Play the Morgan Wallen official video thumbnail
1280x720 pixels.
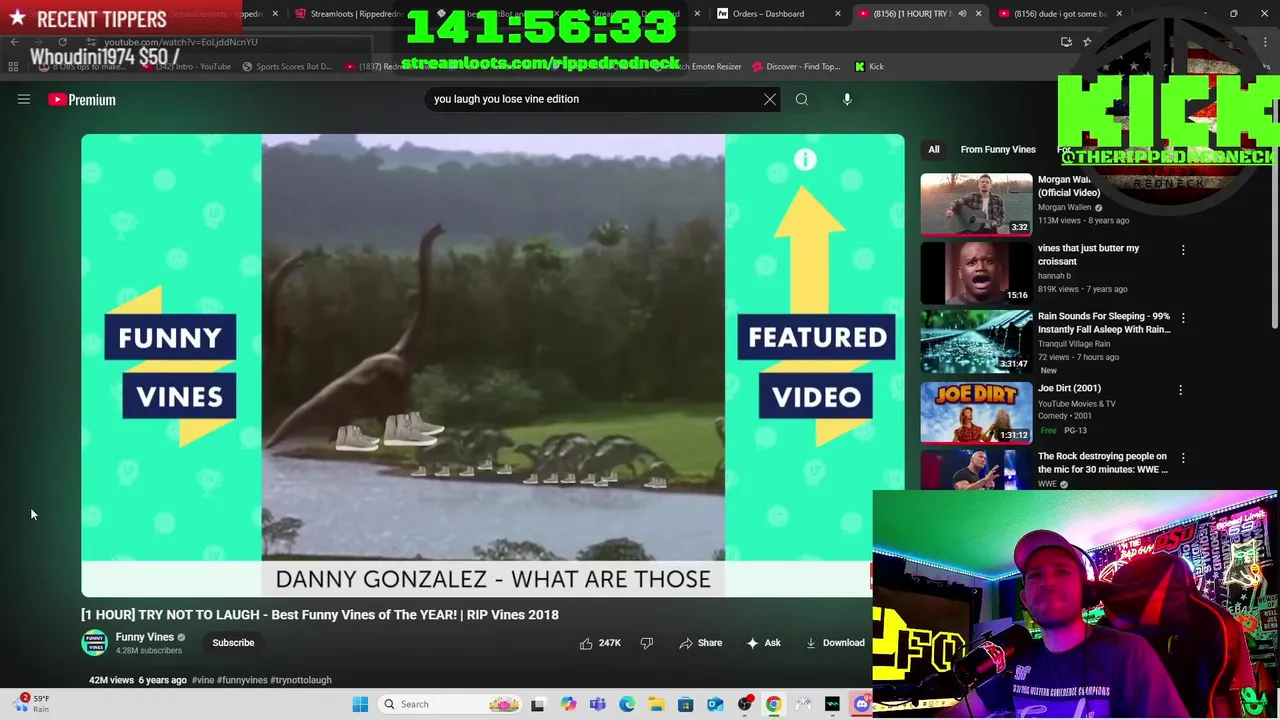pyautogui.click(x=976, y=204)
